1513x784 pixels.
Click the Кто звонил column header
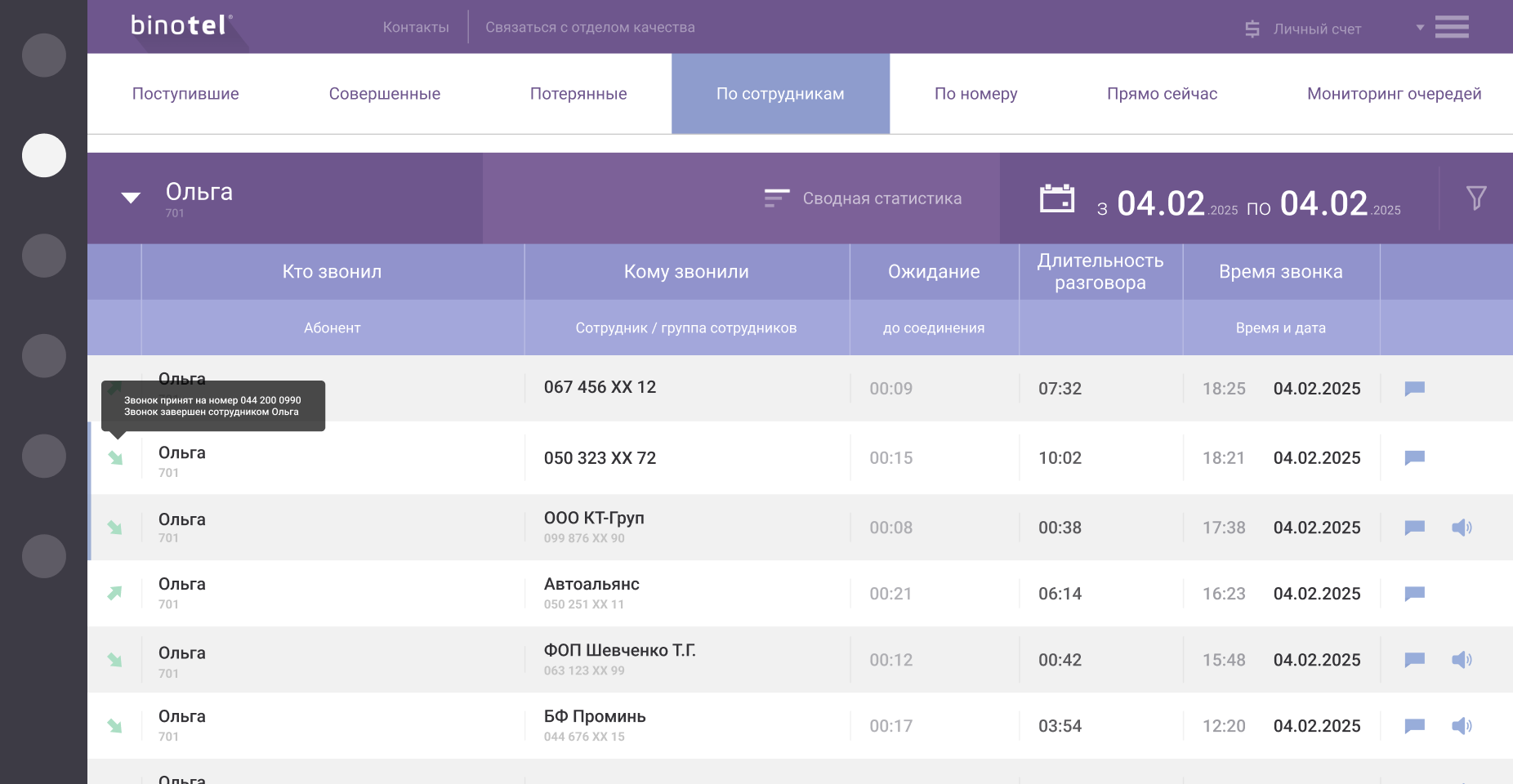point(333,272)
